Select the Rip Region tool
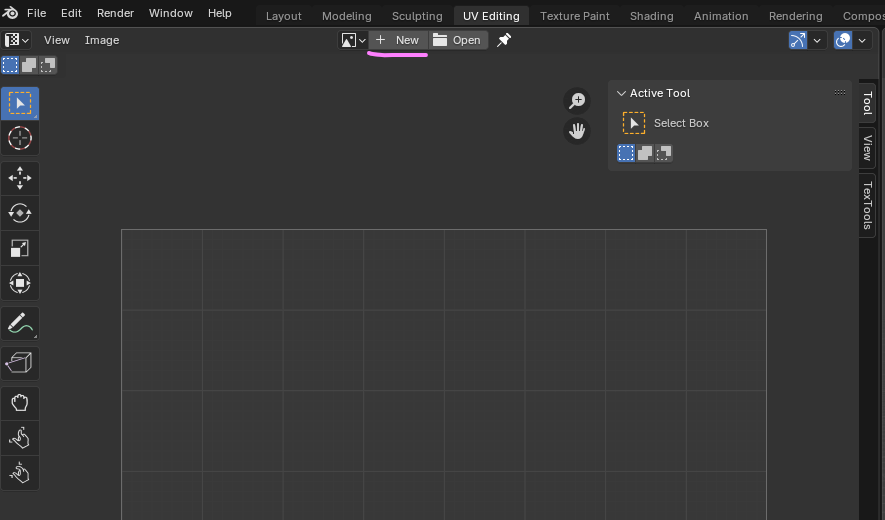The image size is (885, 520). point(20,363)
